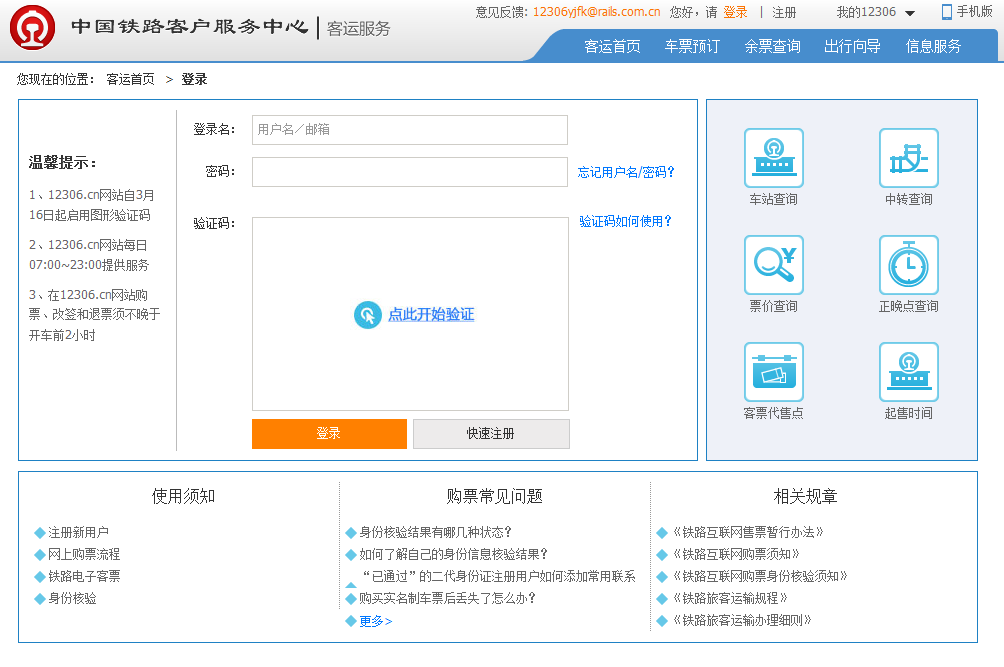Open the 车站查询 station query icon
Viewport: 1004px width, 667px height.
point(773,158)
